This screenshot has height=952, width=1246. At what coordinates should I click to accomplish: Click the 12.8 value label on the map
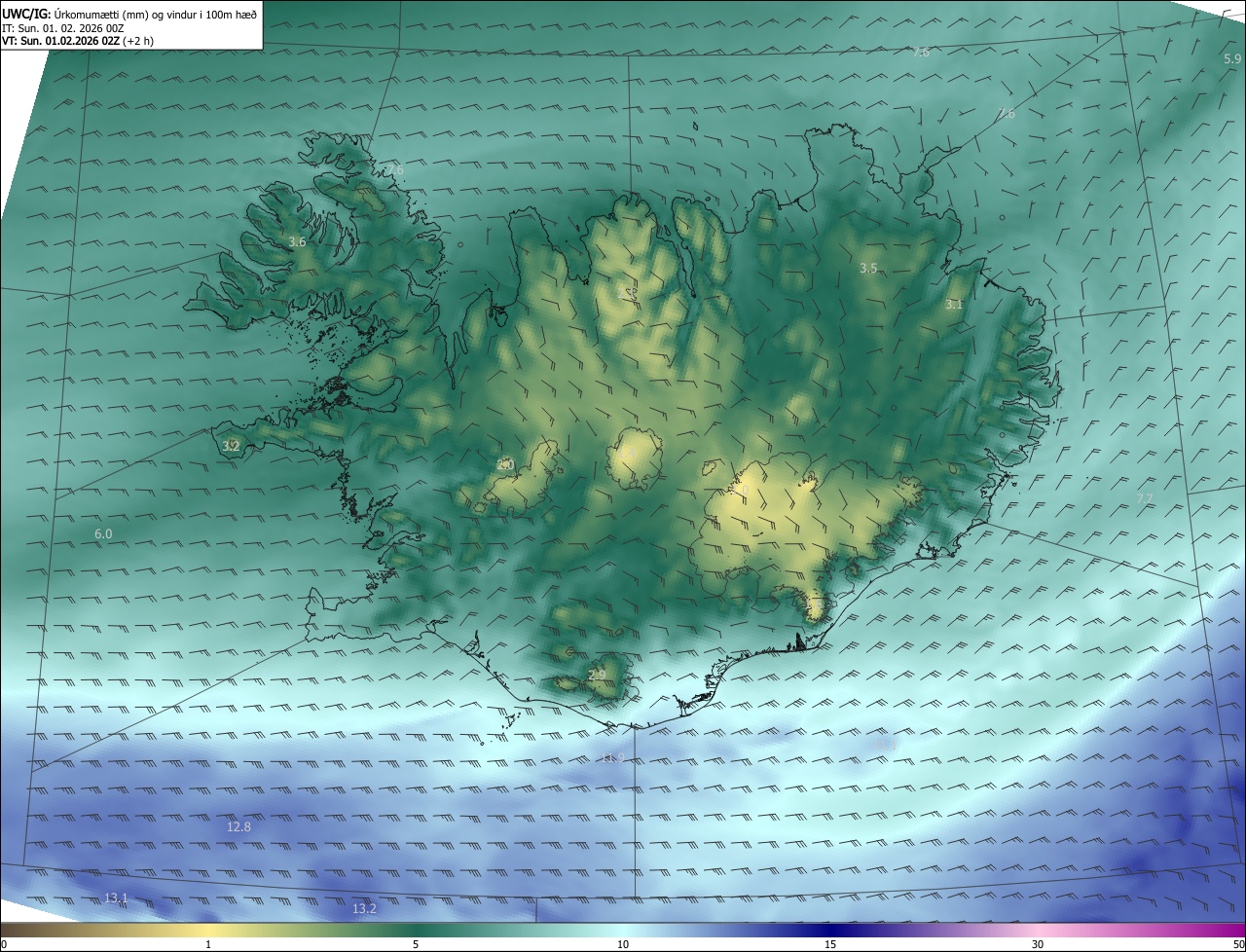click(238, 826)
